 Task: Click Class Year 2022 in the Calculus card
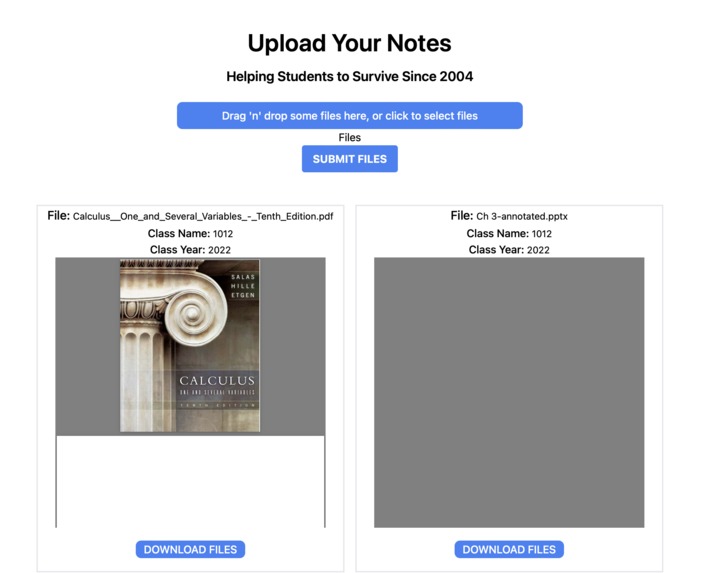tap(190, 250)
